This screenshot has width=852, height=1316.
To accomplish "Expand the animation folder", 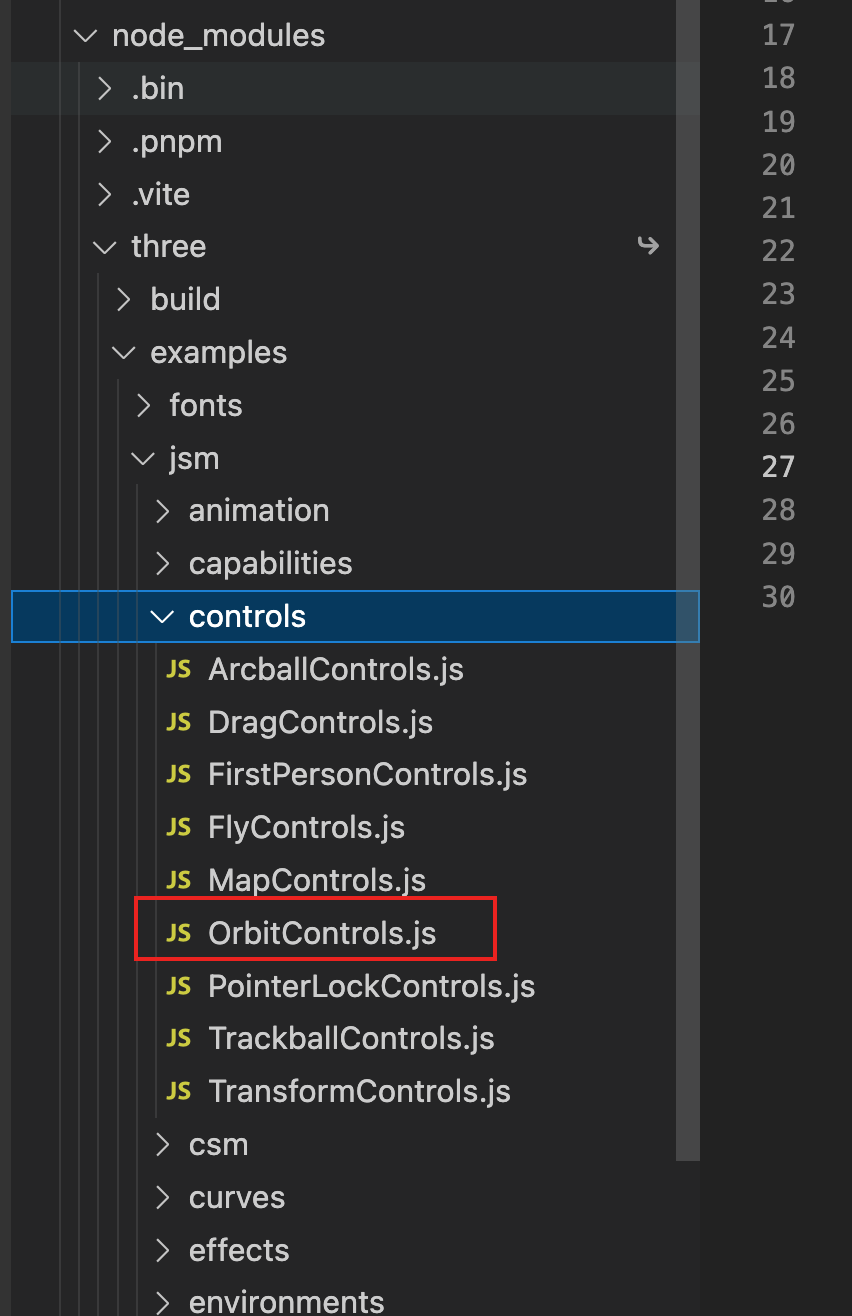I will [162, 511].
